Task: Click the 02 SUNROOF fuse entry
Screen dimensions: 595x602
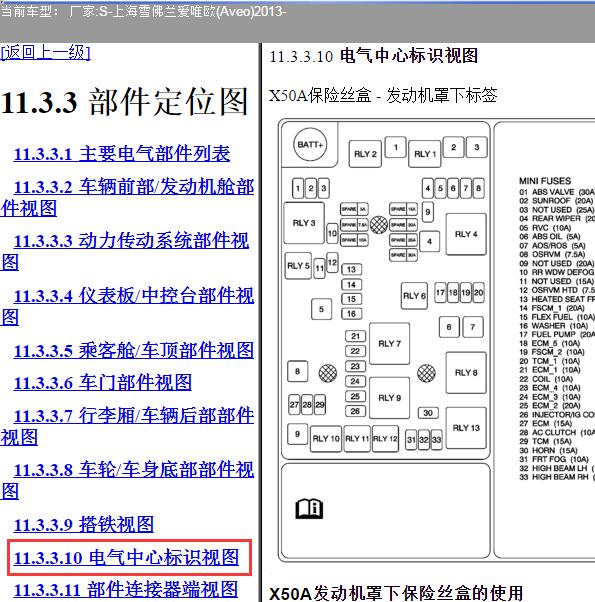Action: tap(556, 201)
